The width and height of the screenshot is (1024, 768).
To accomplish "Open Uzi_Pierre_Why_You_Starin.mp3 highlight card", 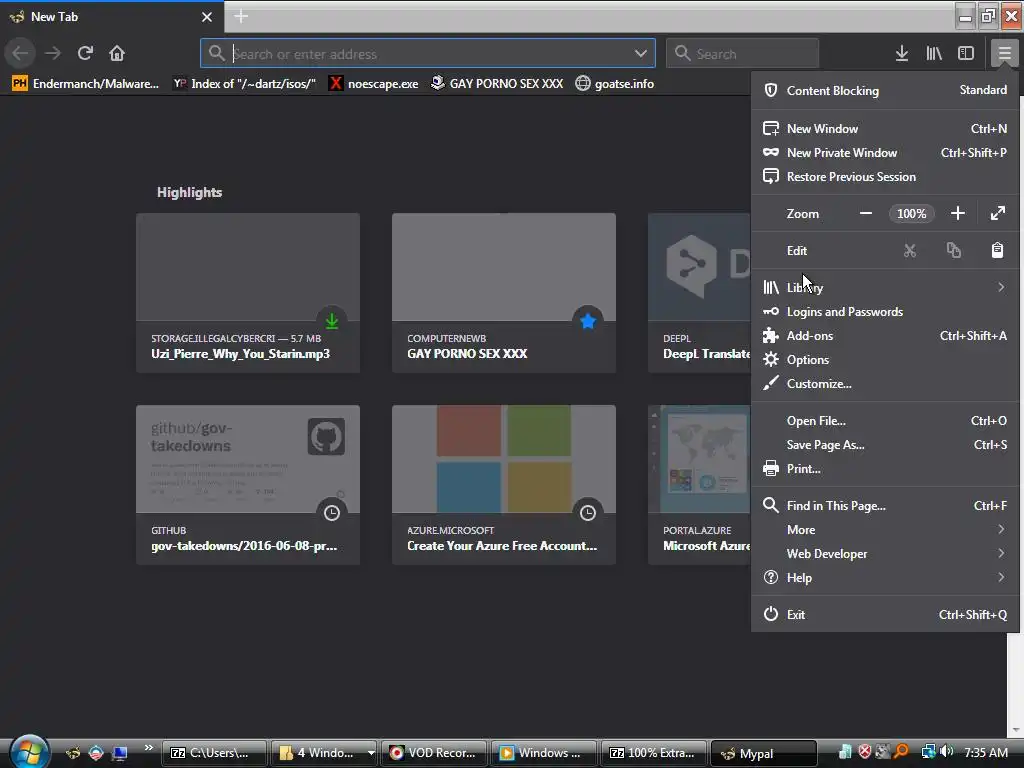I will pos(248,293).
